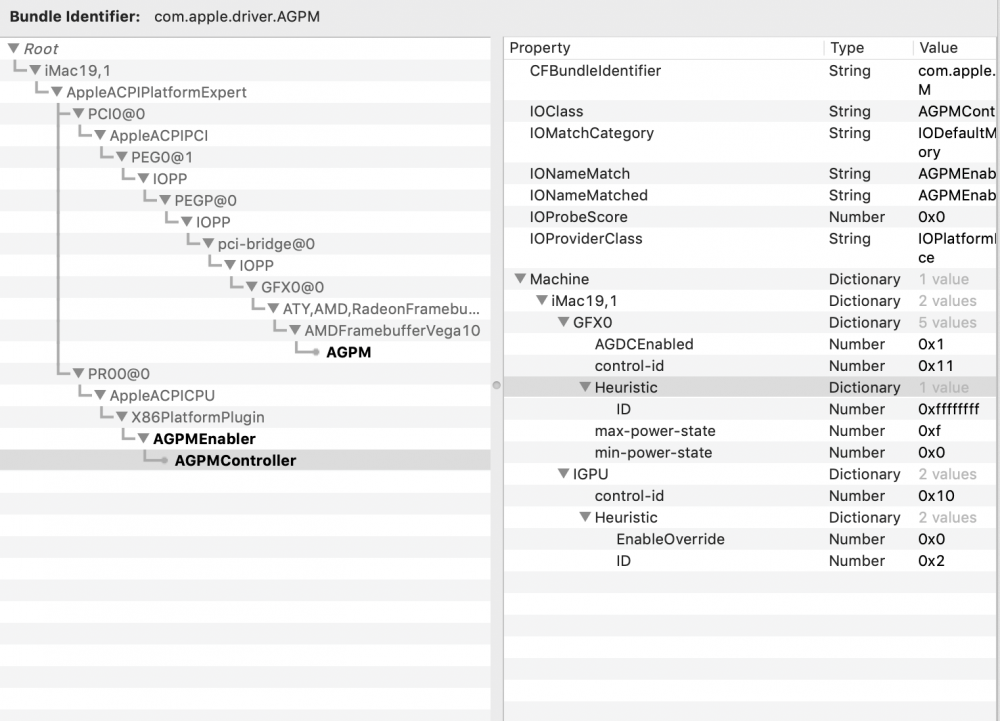Collapse the PCI0@0 disclosure triangle
The image size is (1000, 721).
pyautogui.click(x=78, y=113)
